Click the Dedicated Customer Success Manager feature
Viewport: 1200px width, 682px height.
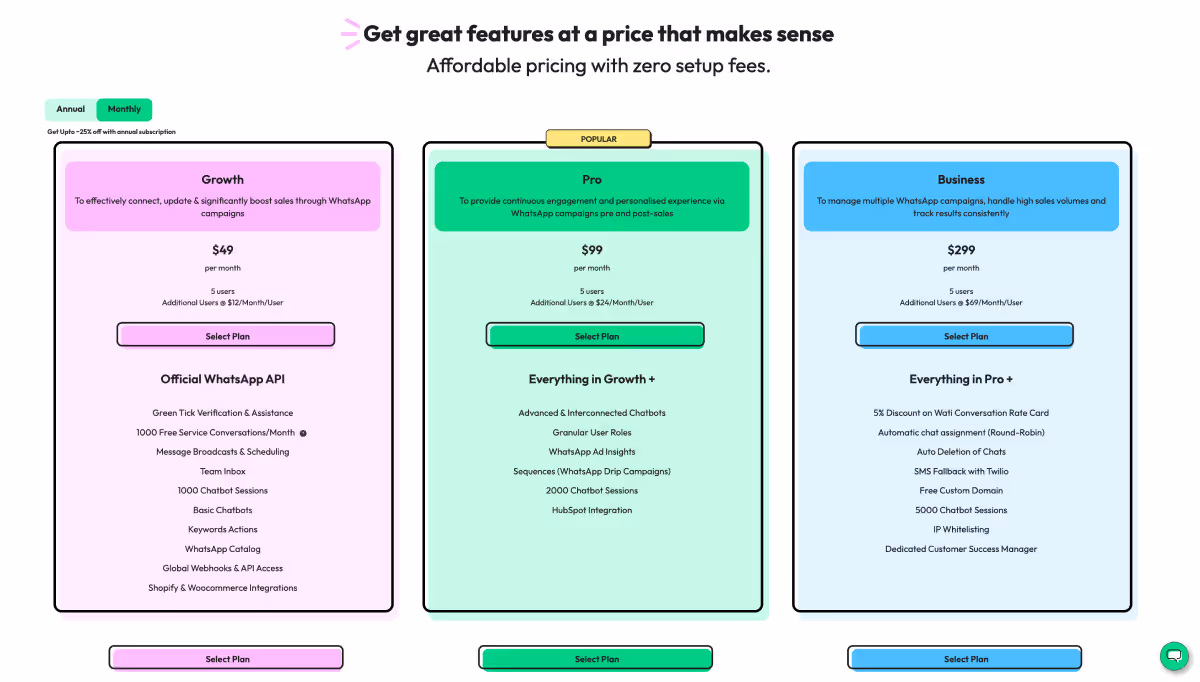click(x=961, y=549)
